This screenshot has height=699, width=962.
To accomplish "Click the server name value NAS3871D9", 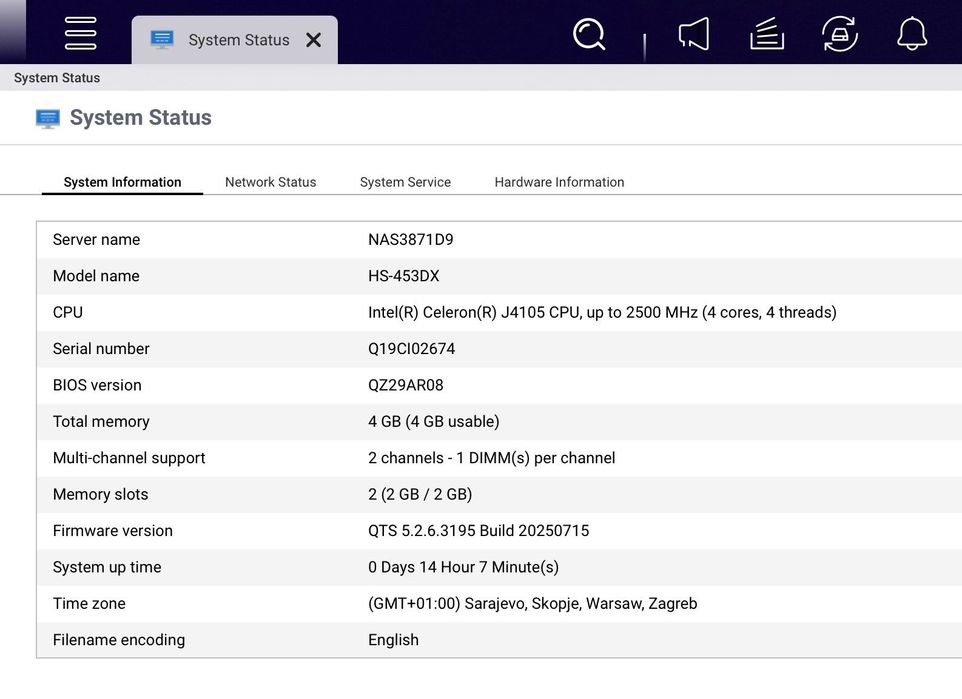I will [410, 240].
